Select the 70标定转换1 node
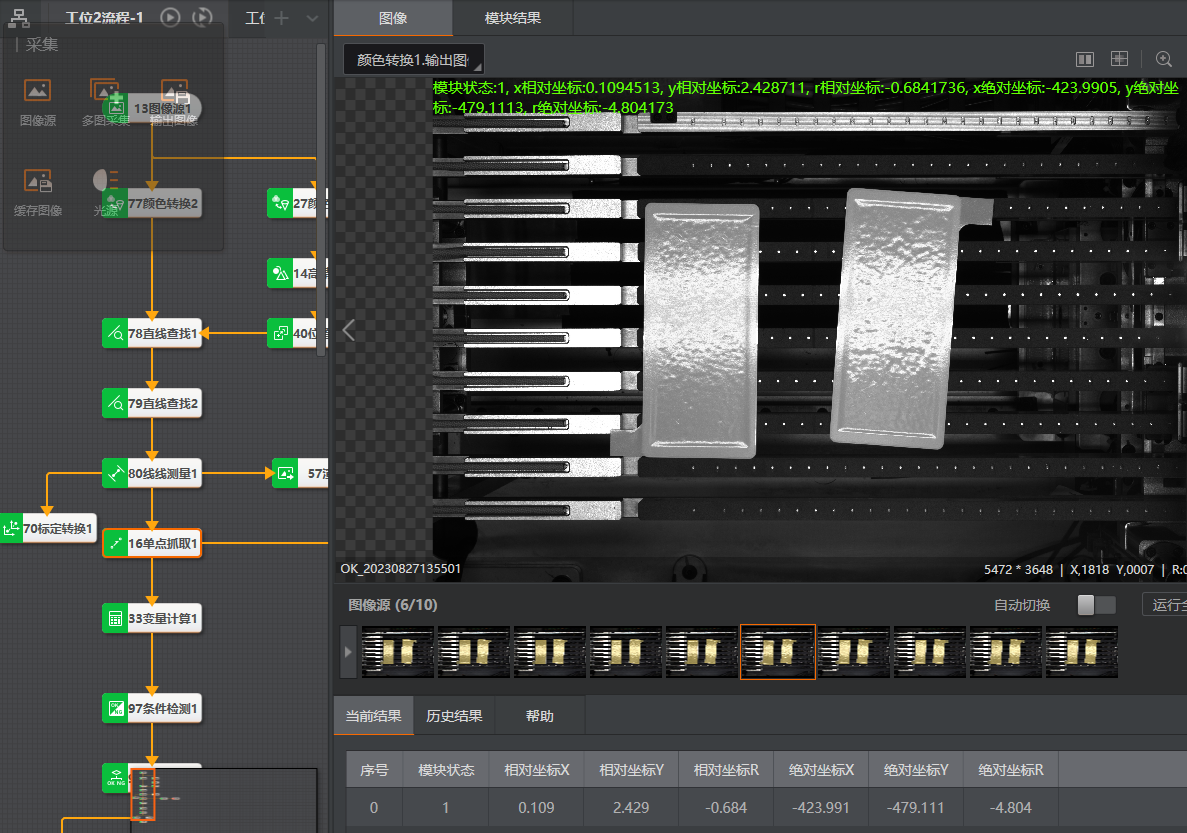Viewport: 1187px width, 833px height. (49, 529)
